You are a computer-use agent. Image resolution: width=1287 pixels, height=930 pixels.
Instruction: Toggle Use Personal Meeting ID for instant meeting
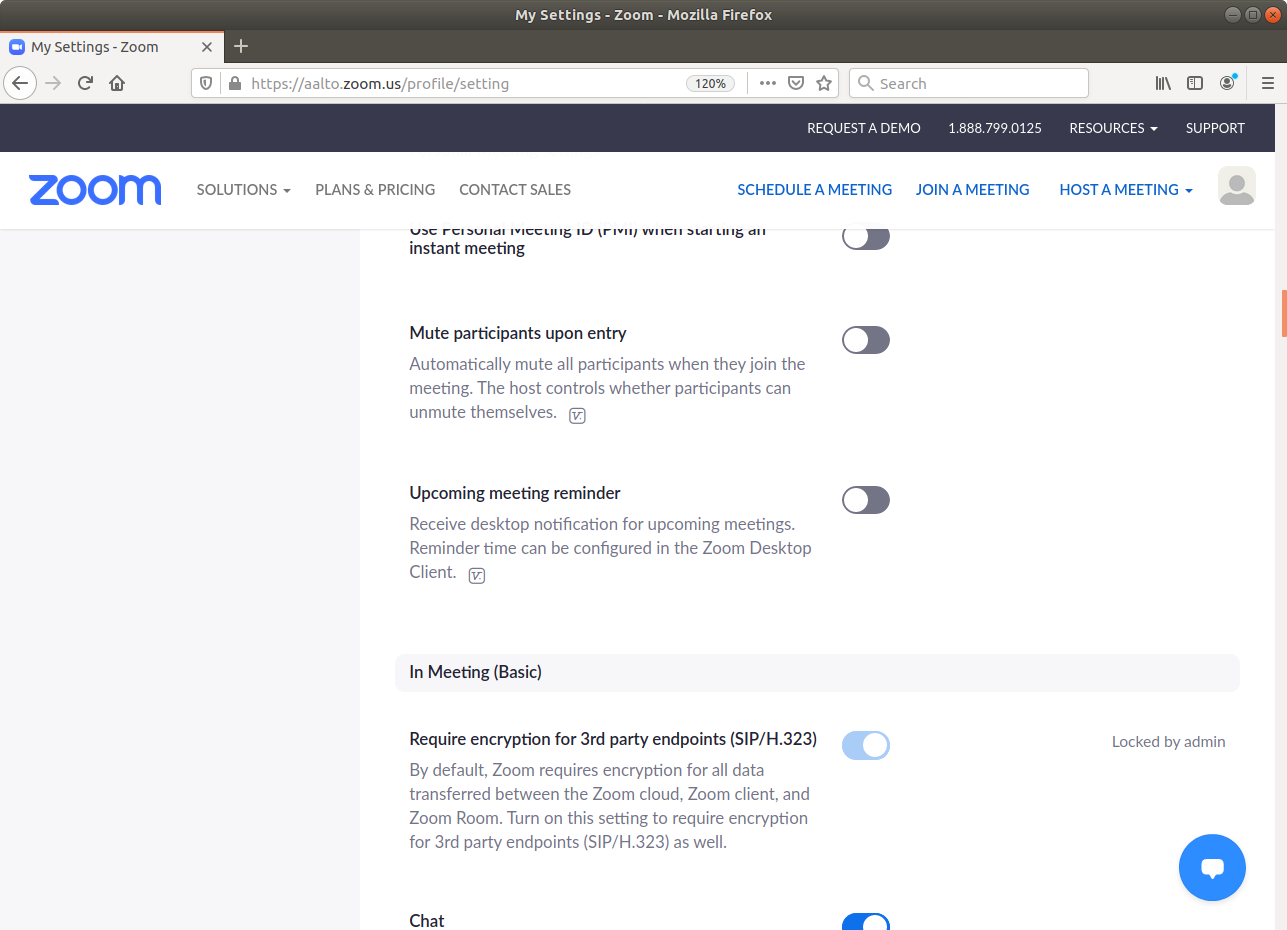pyautogui.click(x=865, y=238)
